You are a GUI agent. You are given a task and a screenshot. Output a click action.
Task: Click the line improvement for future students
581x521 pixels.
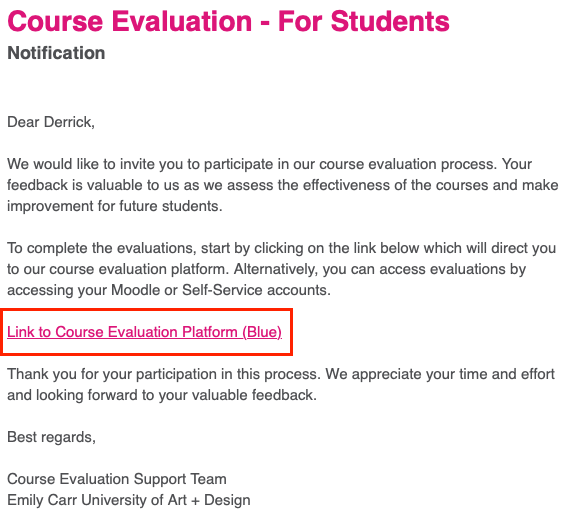point(114,206)
